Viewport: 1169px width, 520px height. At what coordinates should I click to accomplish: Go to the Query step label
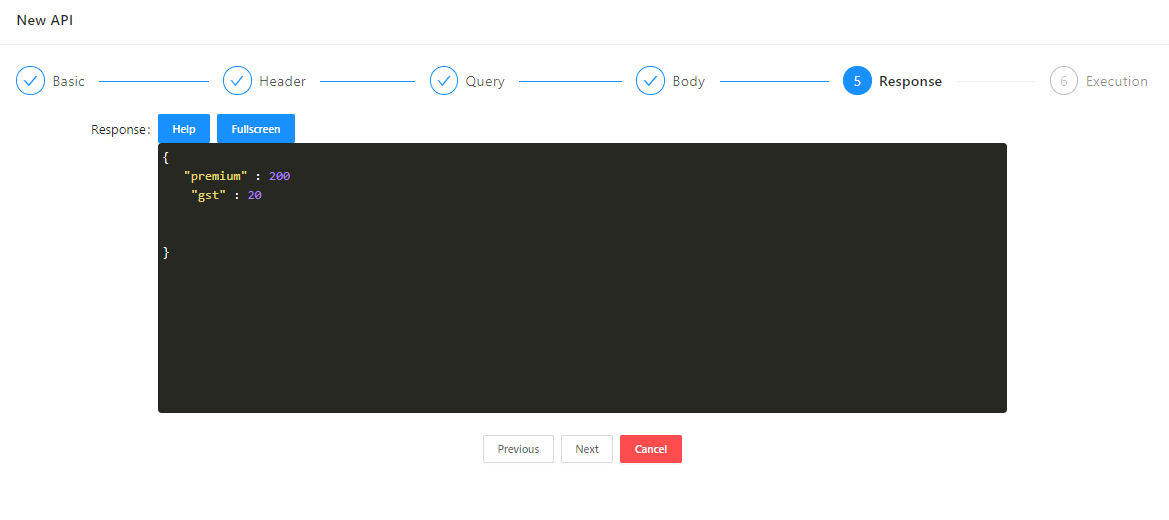(x=485, y=81)
